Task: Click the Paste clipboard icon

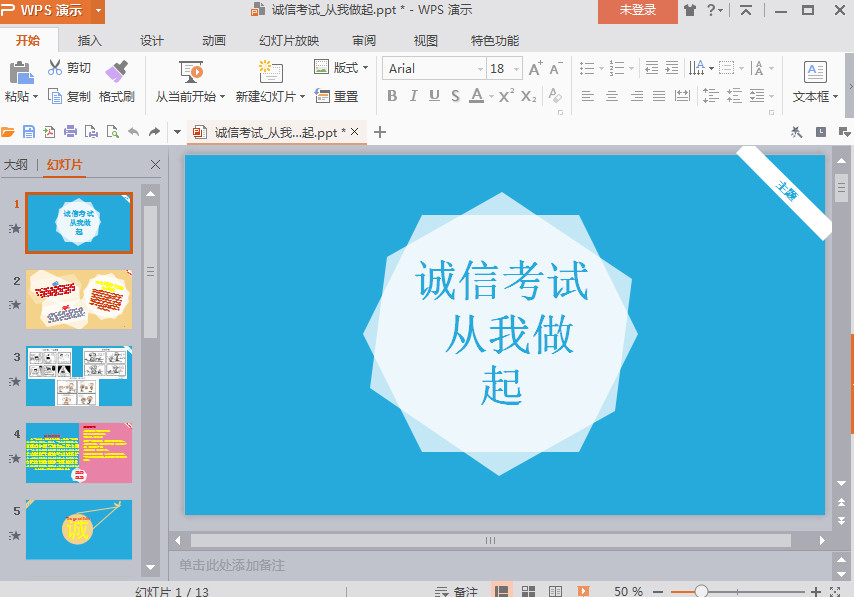Action: [21, 72]
